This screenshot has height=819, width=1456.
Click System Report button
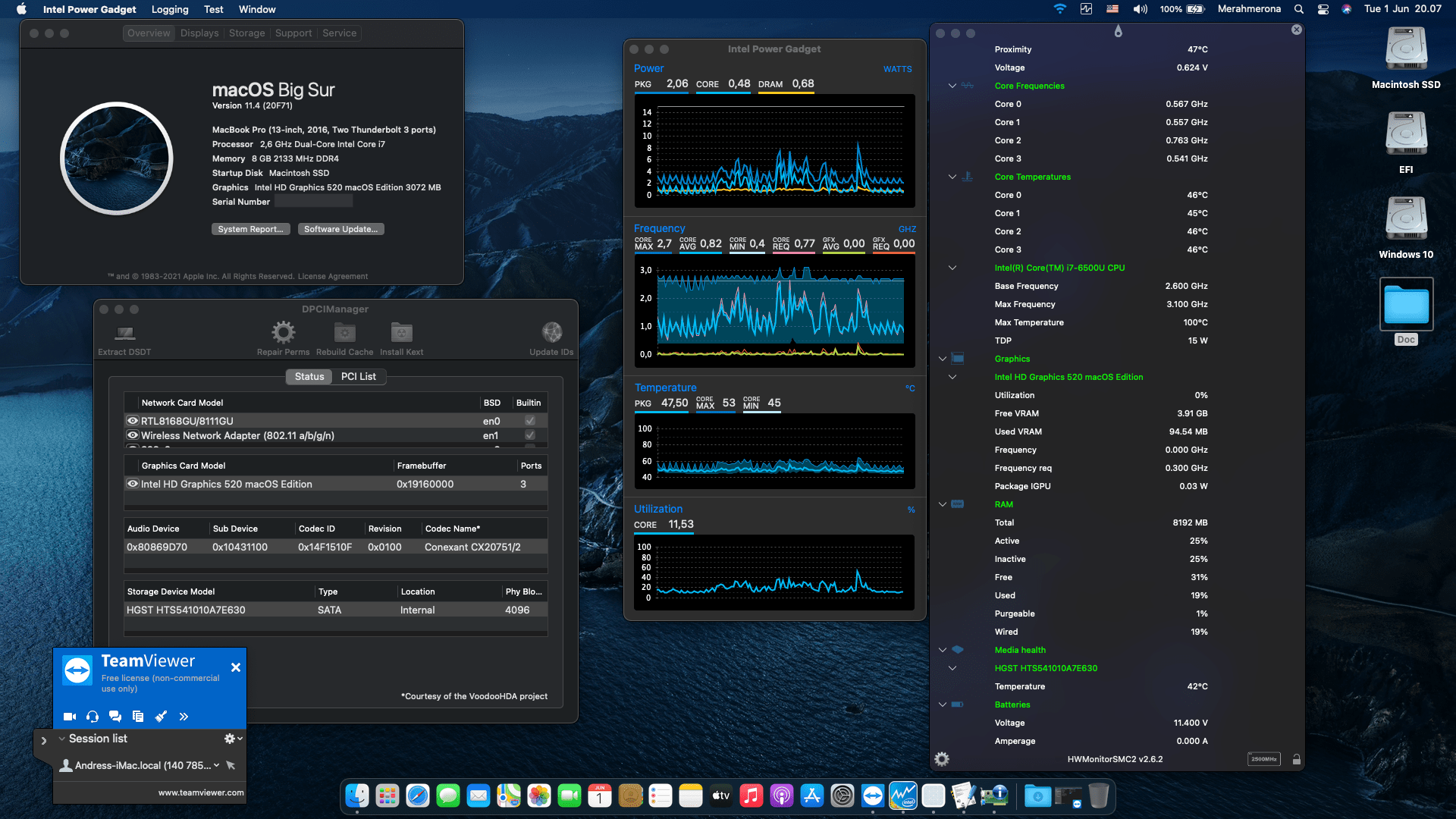pos(250,229)
